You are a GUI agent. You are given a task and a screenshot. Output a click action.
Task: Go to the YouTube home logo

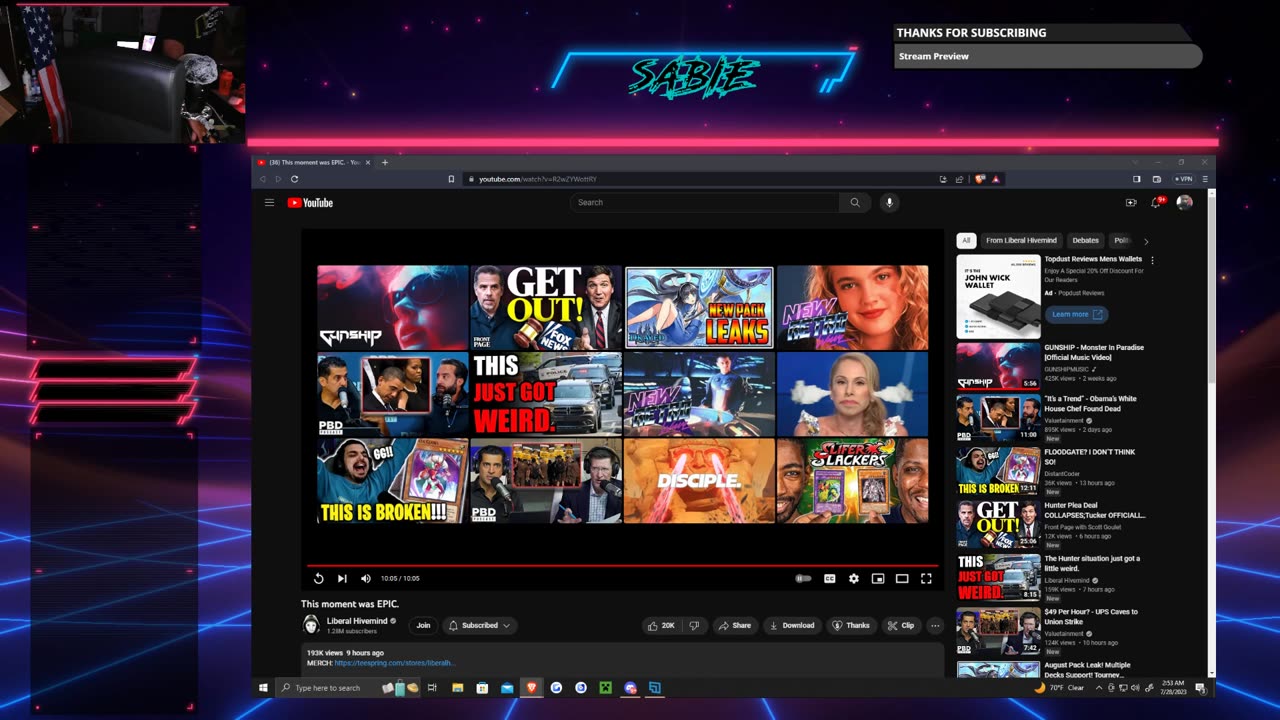tap(310, 203)
